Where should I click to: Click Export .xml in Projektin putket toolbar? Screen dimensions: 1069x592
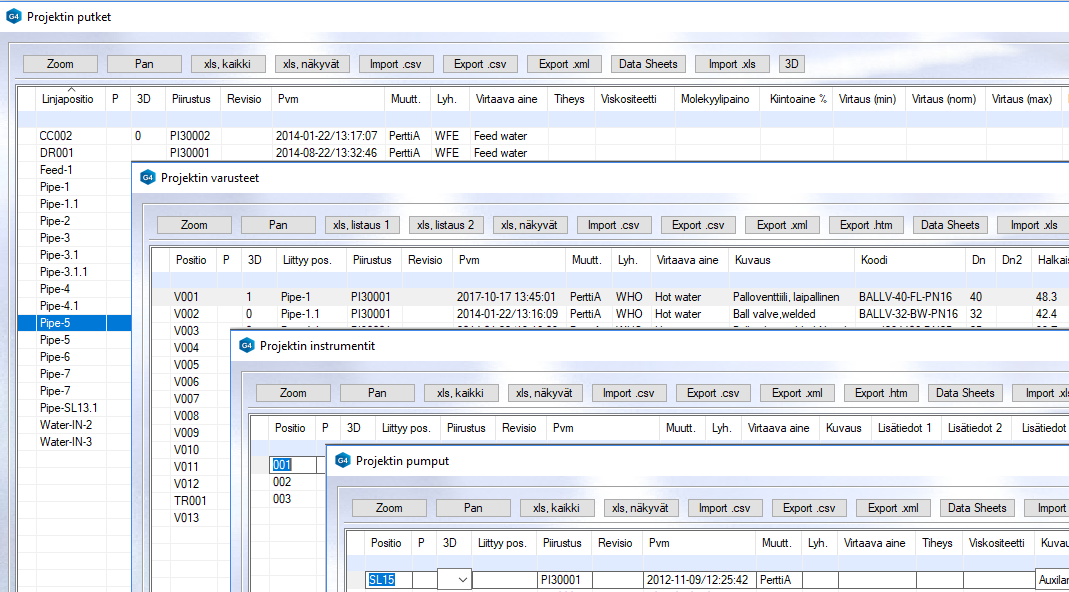564,64
